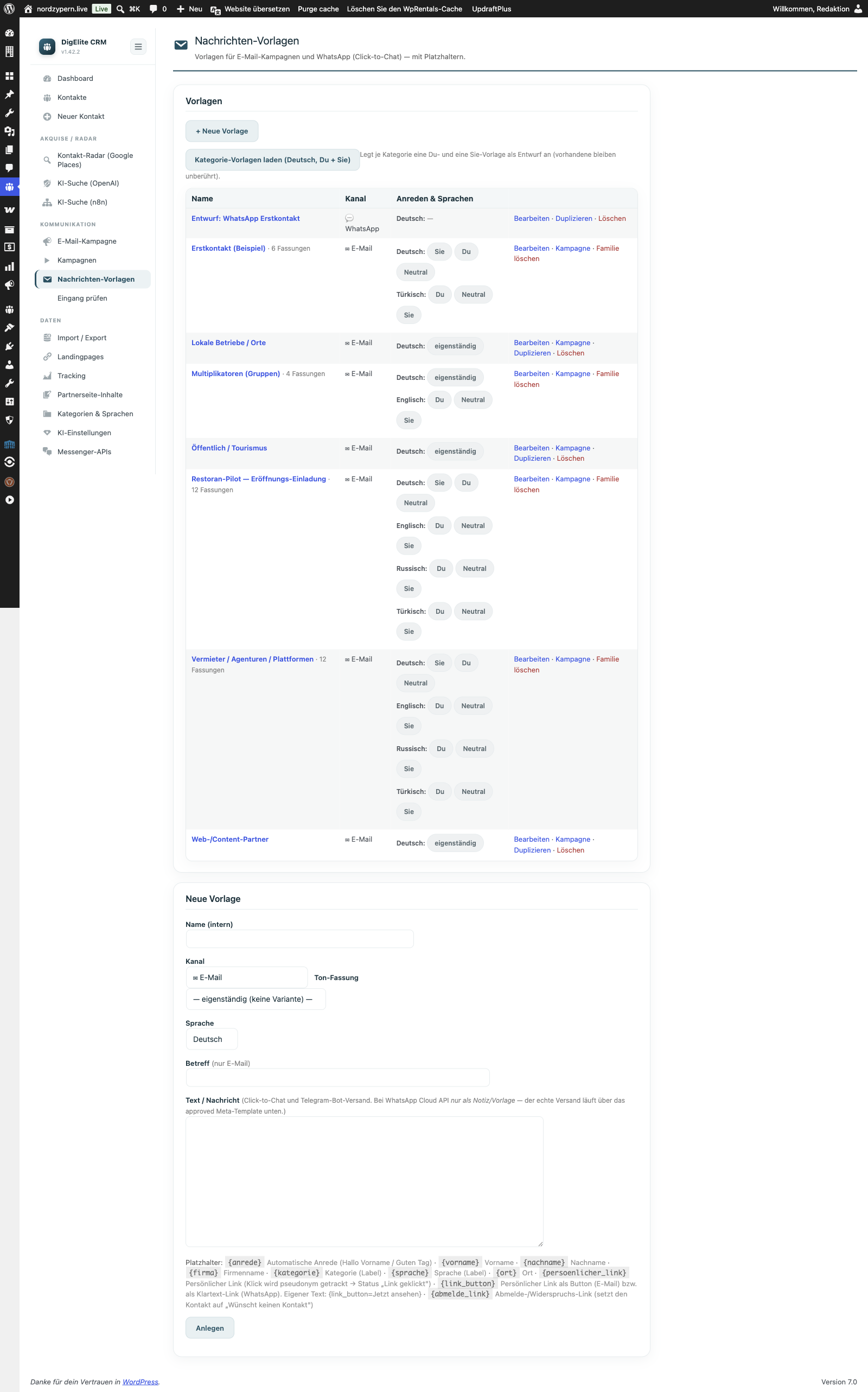Open the WordPress link in footer

[140, 1382]
